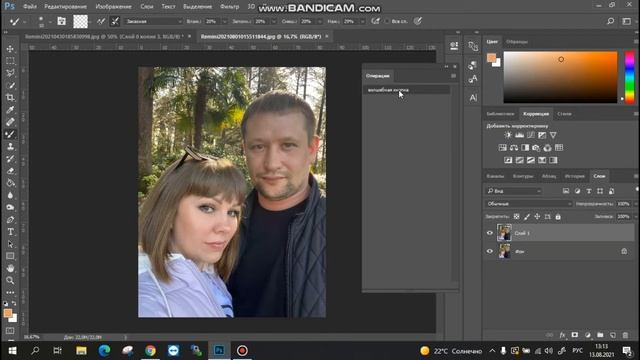The width and height of the screenshot is (640, 360).
Task: Click the vertical hue slider
Action: coord(629,77)
